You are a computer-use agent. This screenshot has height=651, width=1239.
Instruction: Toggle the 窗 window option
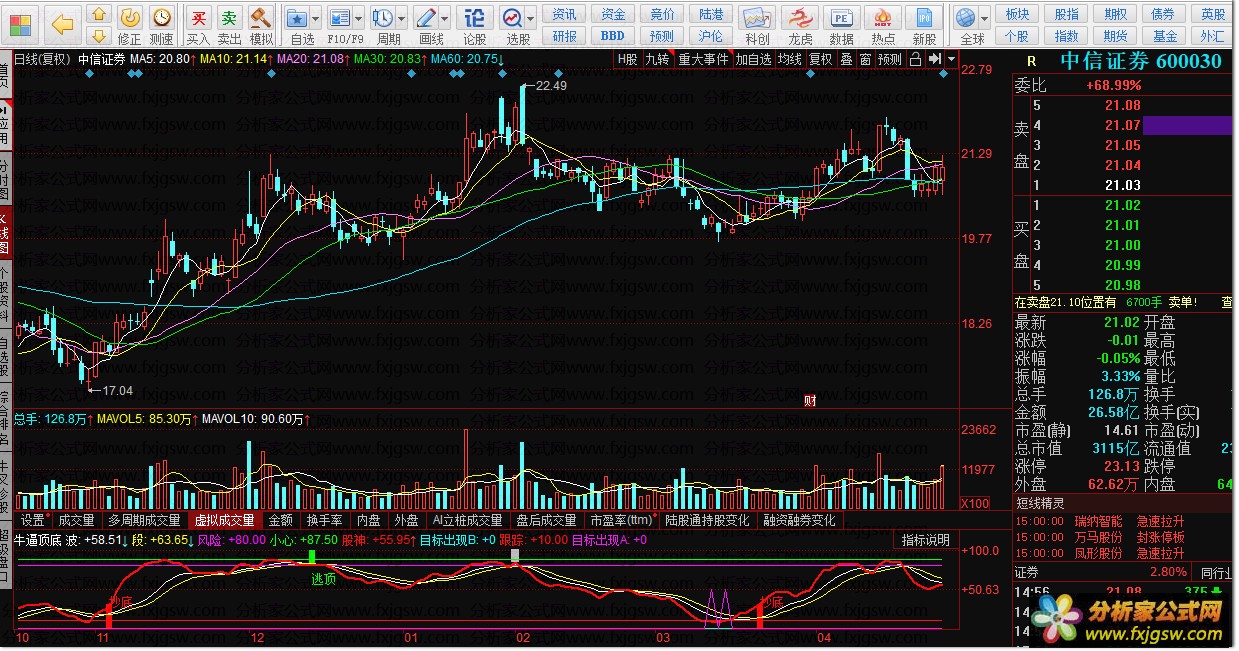coord(865,59)
